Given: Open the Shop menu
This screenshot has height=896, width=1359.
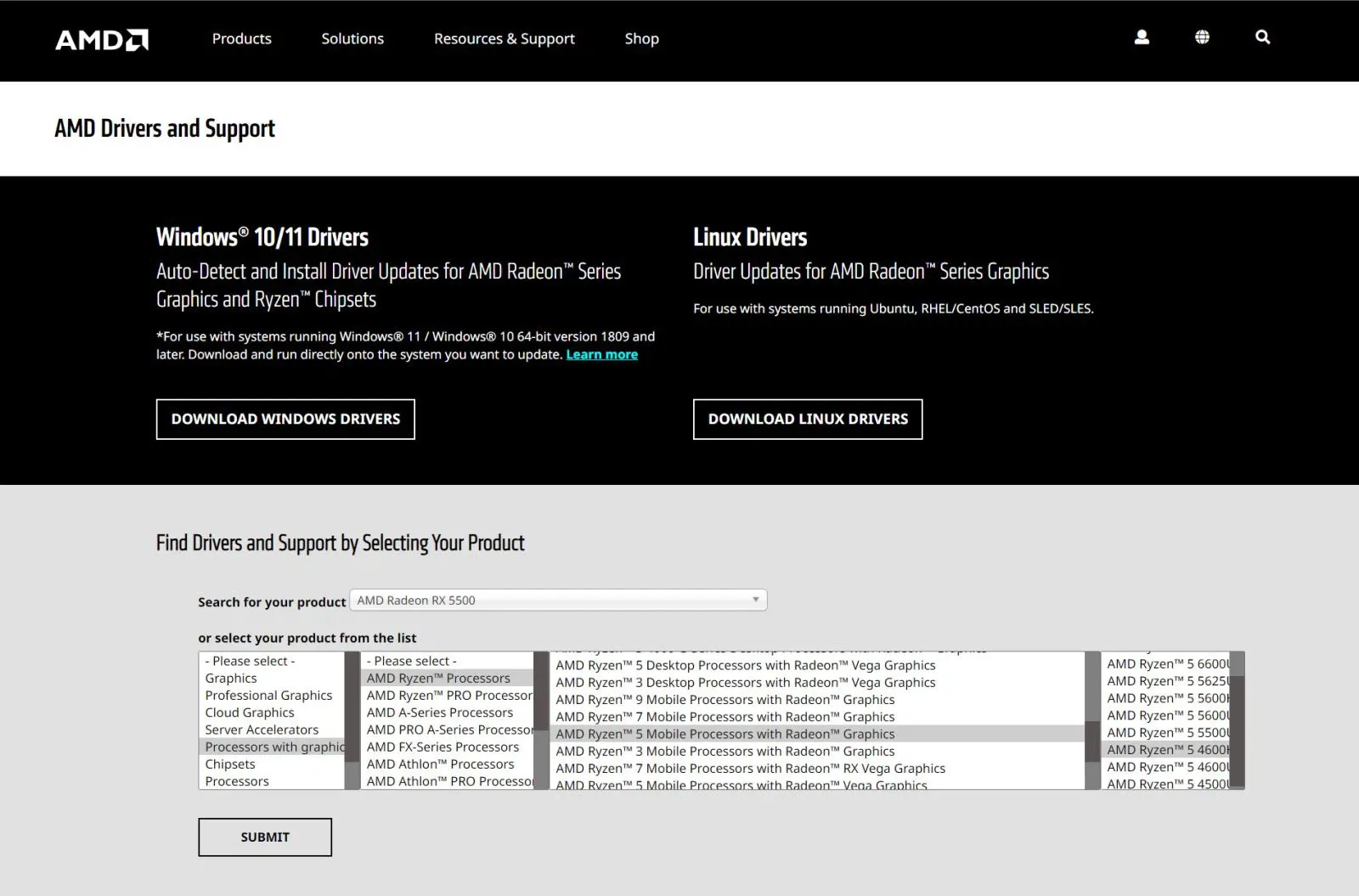Looking at the screenshot, I should click(x=642, y=39).
